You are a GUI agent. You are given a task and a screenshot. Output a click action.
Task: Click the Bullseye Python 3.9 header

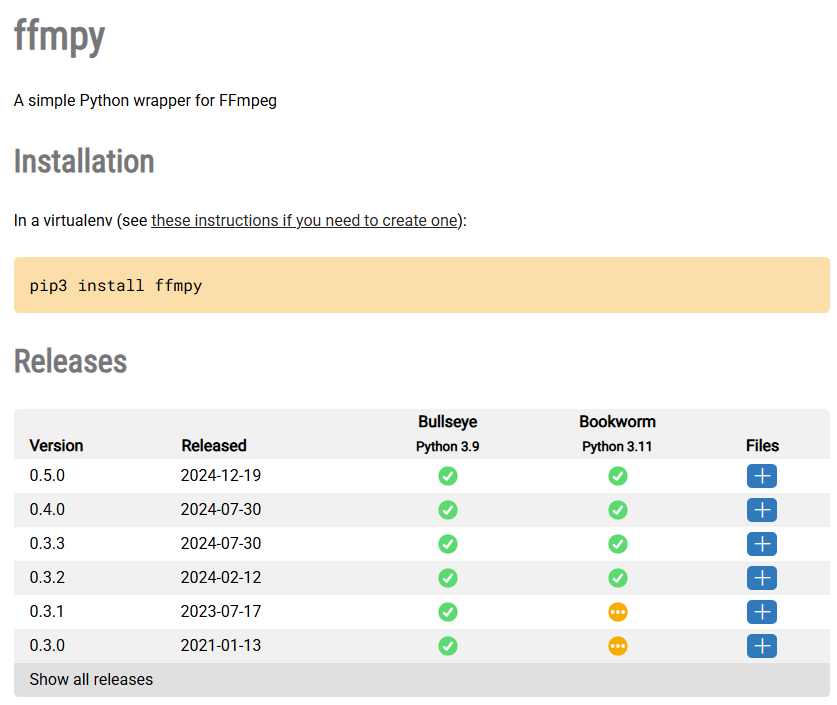[447, 433]
